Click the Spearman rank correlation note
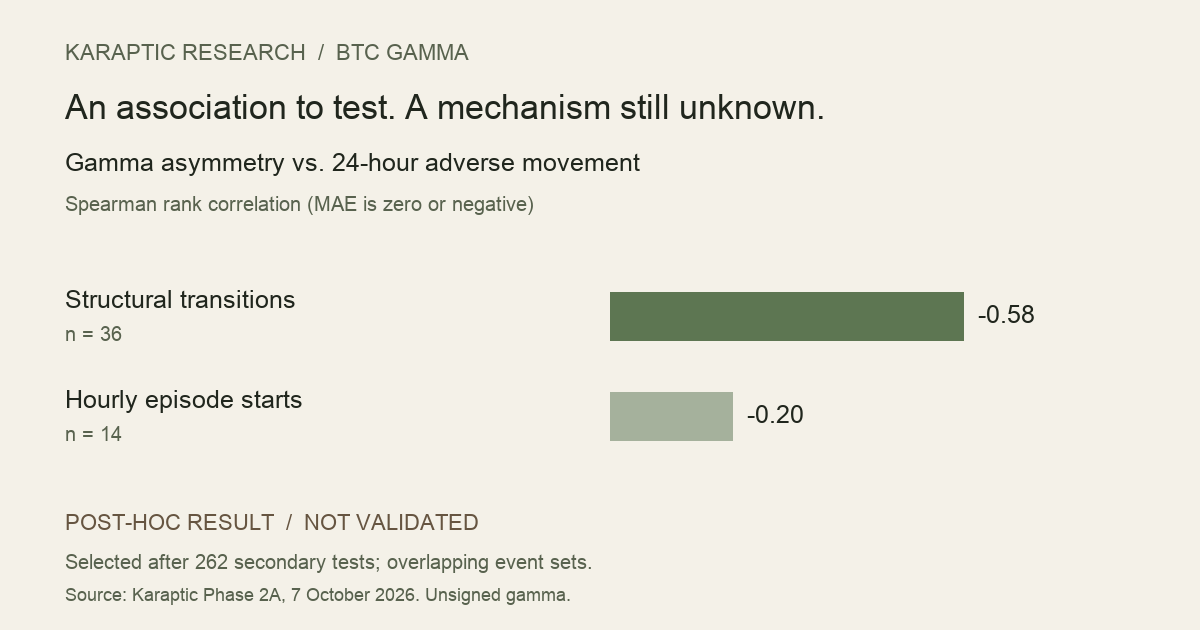This screenshot has height=630, width=1200. (x=299, y=204)
